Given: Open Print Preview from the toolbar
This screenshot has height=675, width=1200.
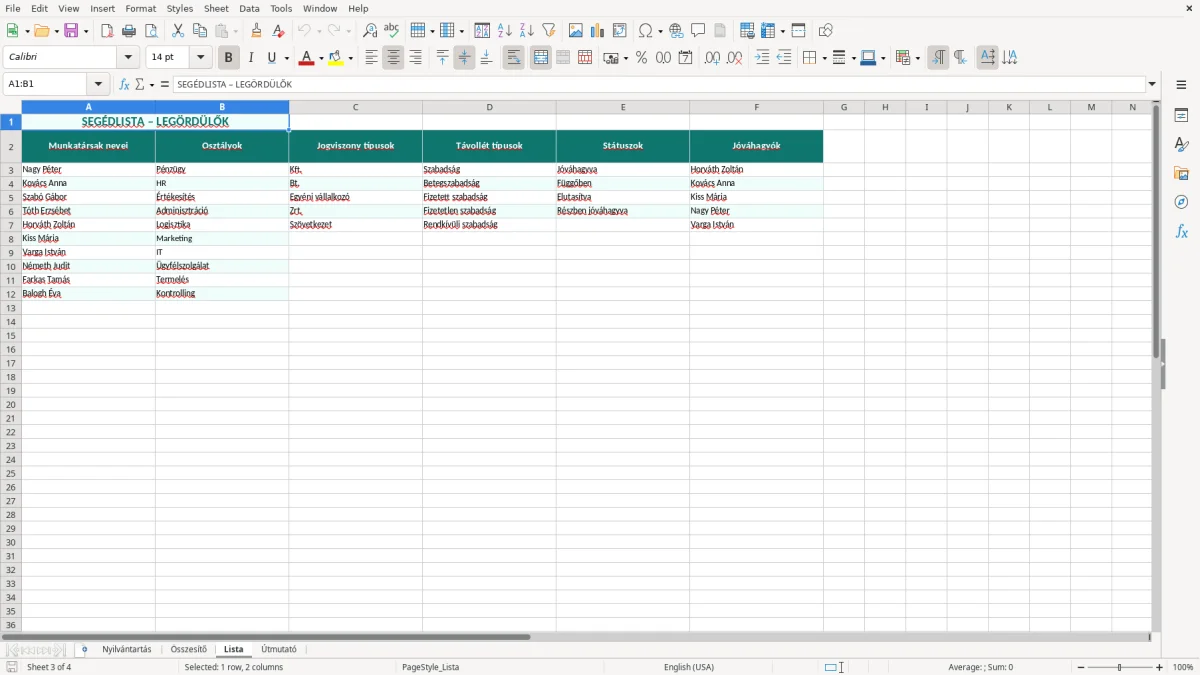Looking at the screenshot, I should pyautogui.click(x=151, y=31).
